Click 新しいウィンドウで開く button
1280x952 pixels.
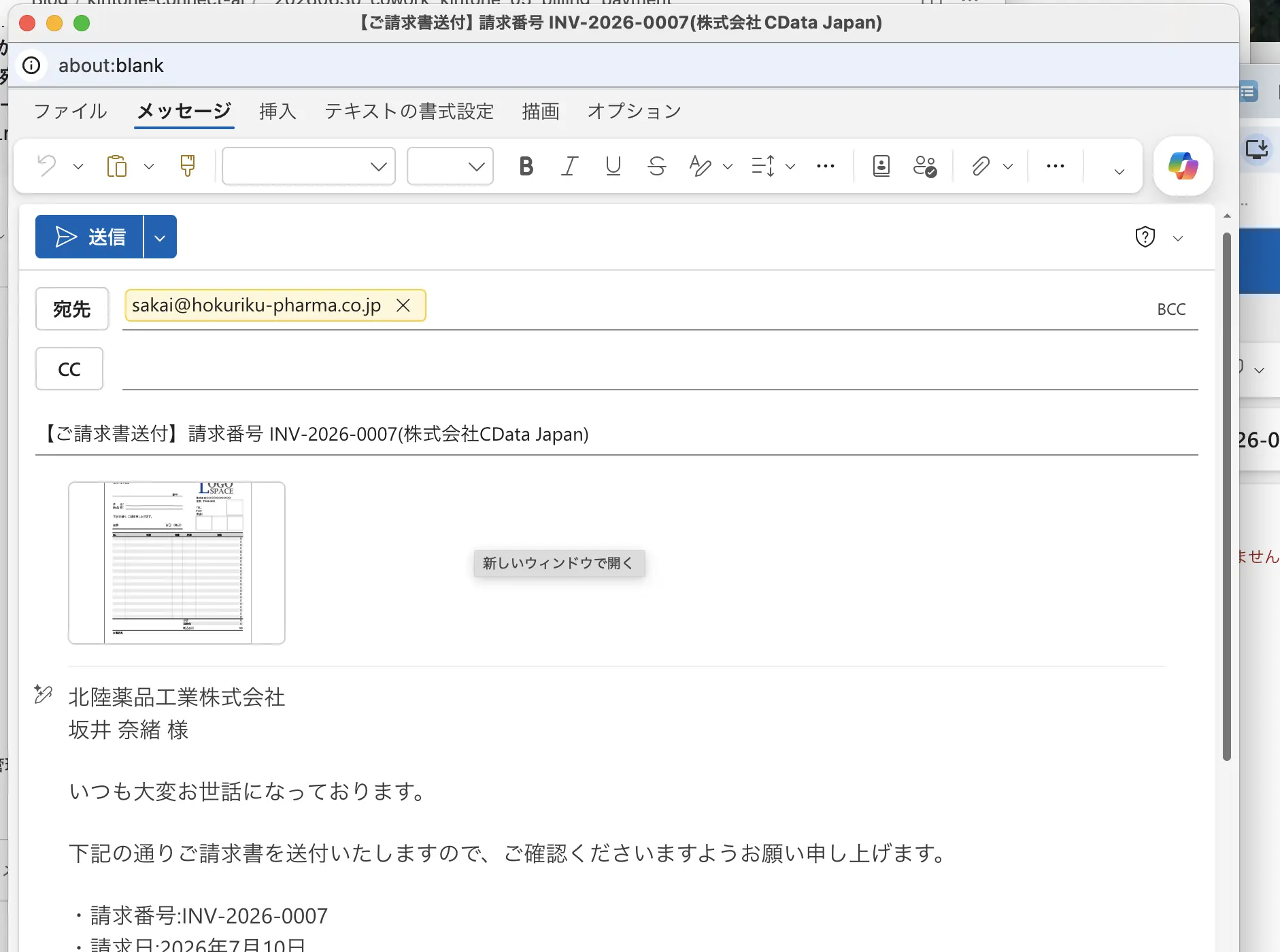tap(559, 563)
